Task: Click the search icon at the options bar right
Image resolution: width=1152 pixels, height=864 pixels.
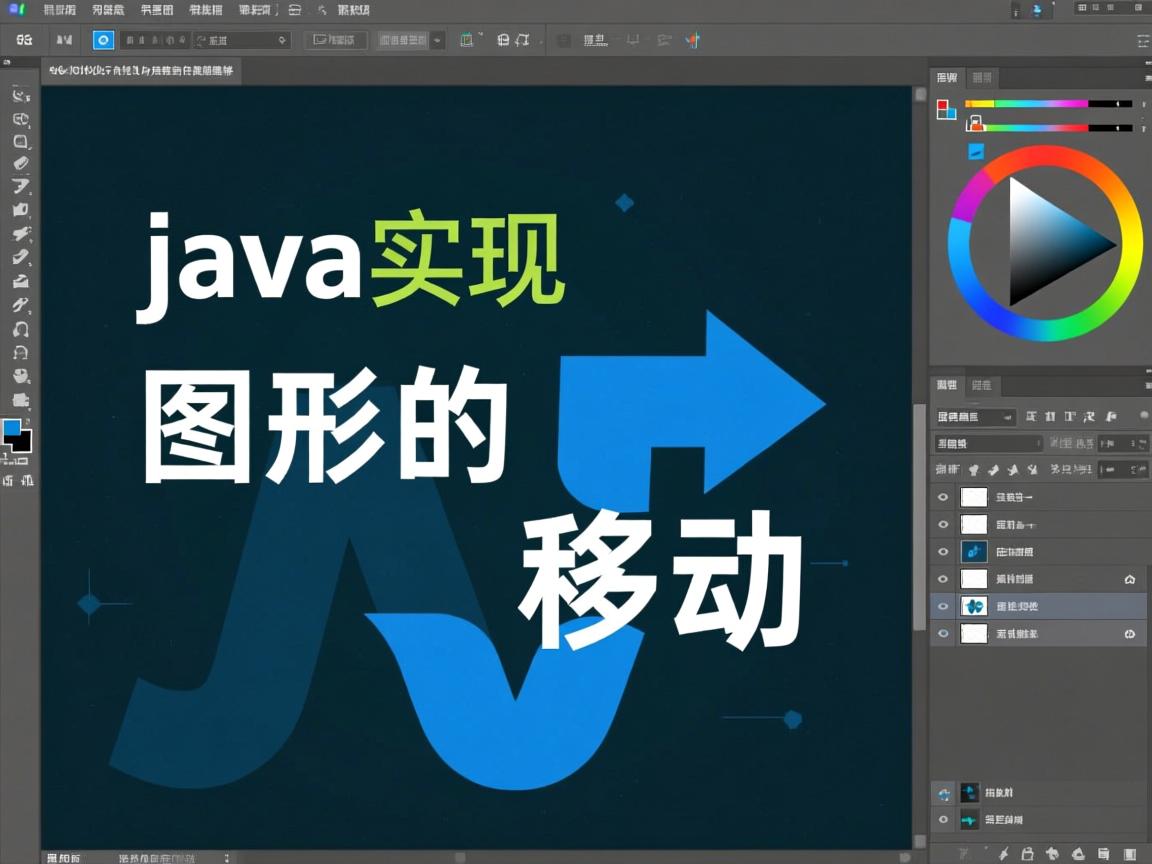Action: coord(1143,40)
